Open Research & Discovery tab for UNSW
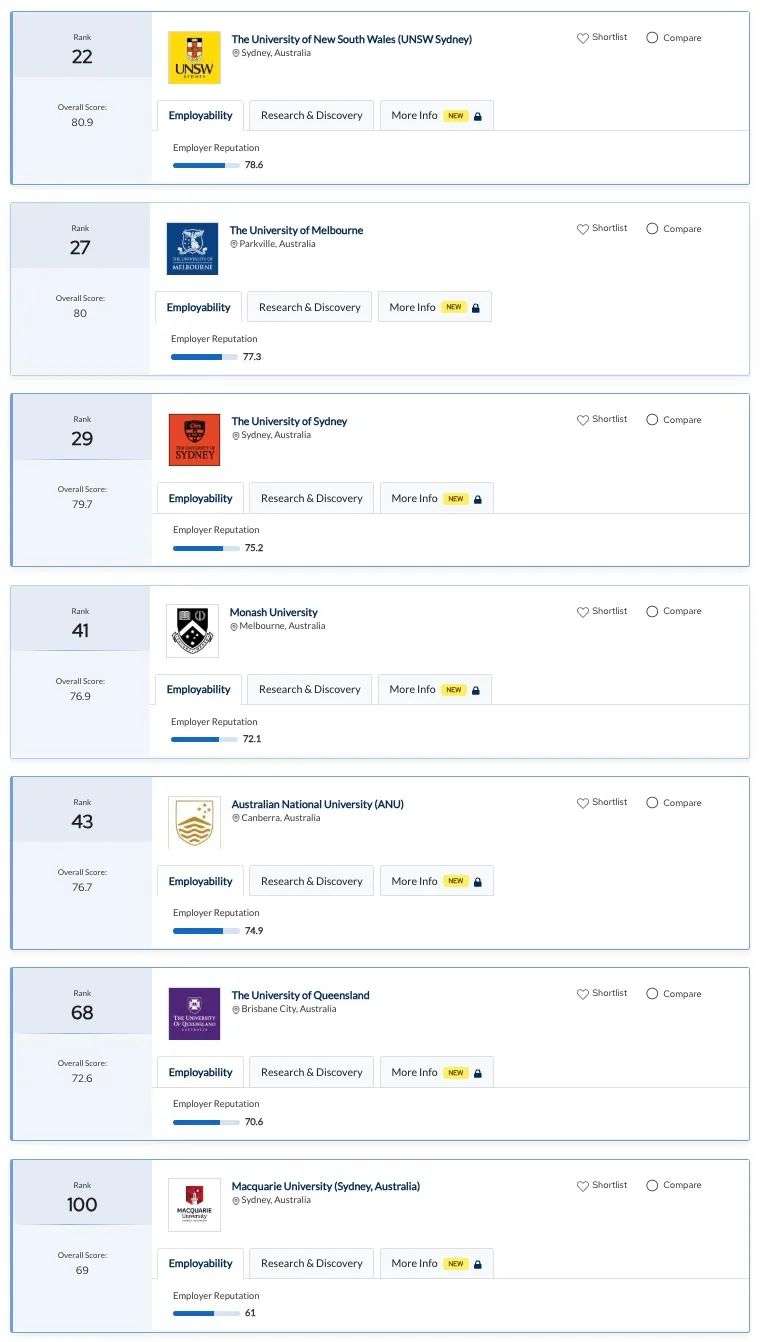The height and width of the screenshot is (1342, 760). [312, 115]
